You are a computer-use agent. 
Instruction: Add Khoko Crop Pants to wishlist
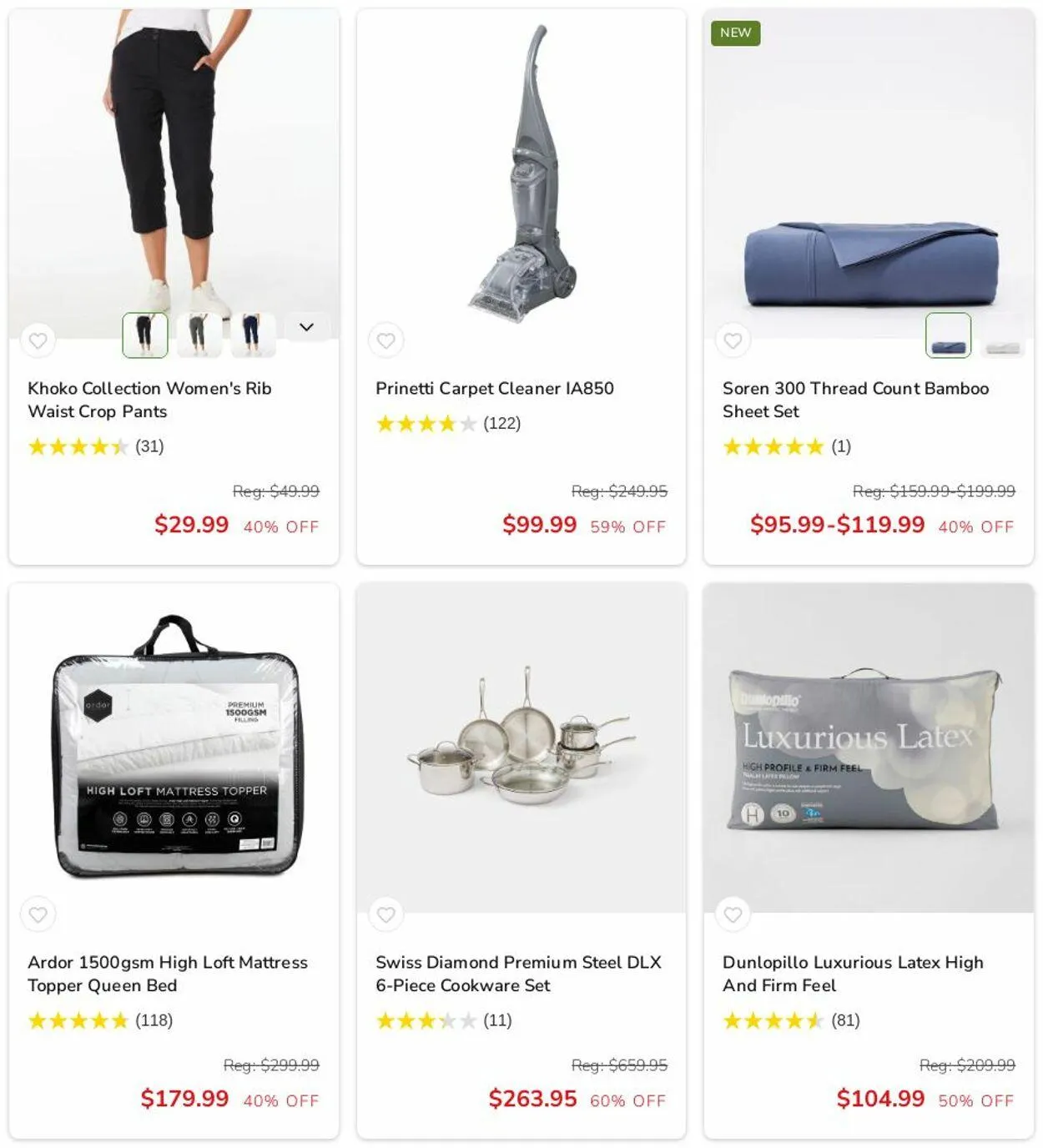pos(38,340)
